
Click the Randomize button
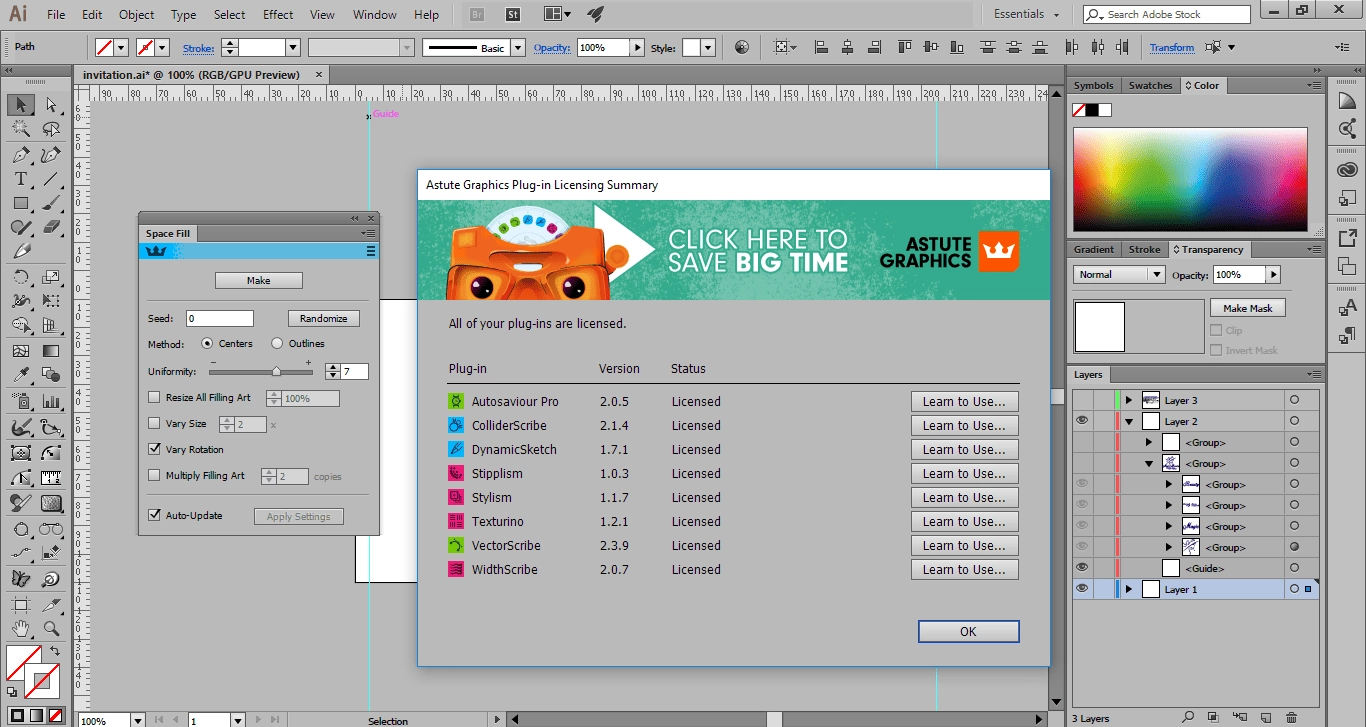click(x=323, y=318)
